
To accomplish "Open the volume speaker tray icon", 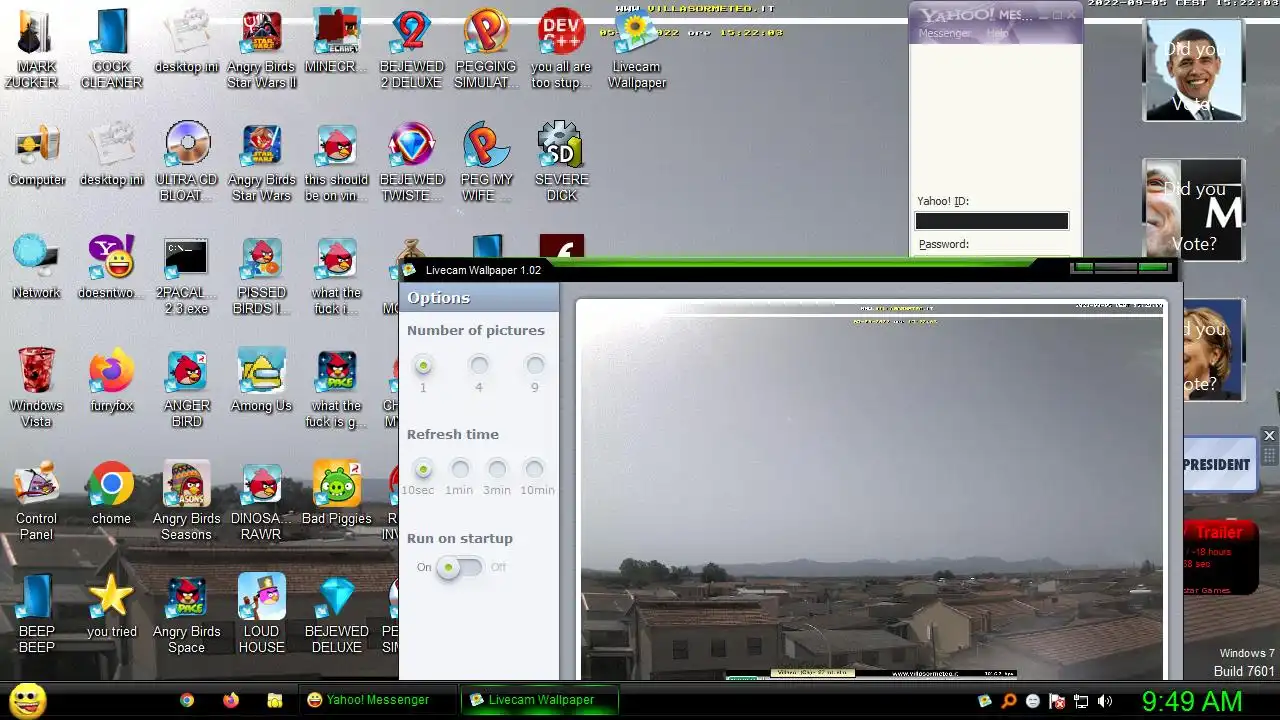I will pos(1105,701).
